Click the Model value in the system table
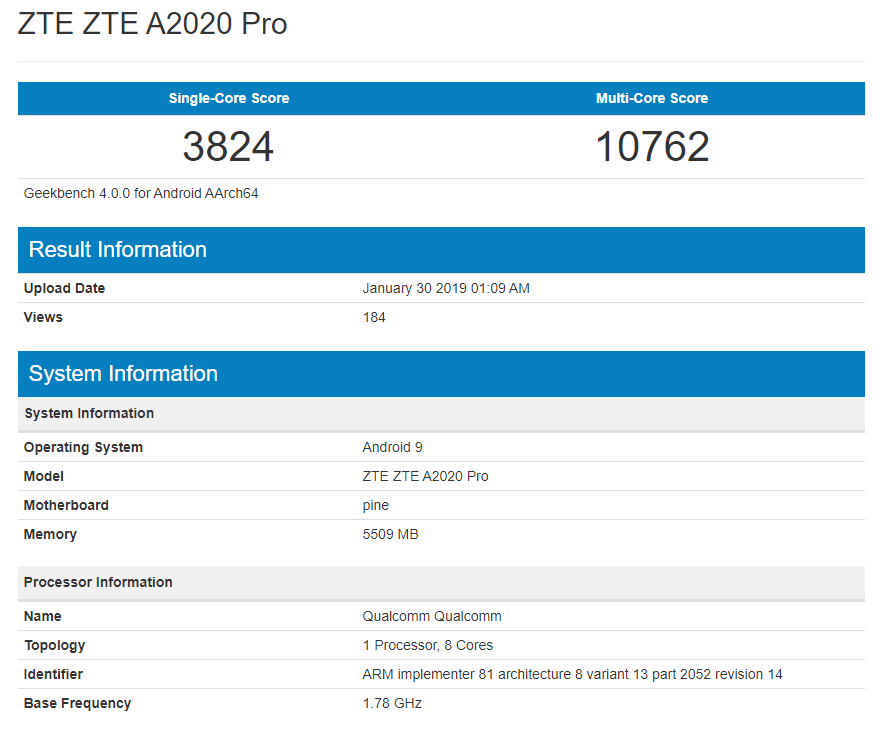This screenshot has height=734, width=892. [425, 476]
